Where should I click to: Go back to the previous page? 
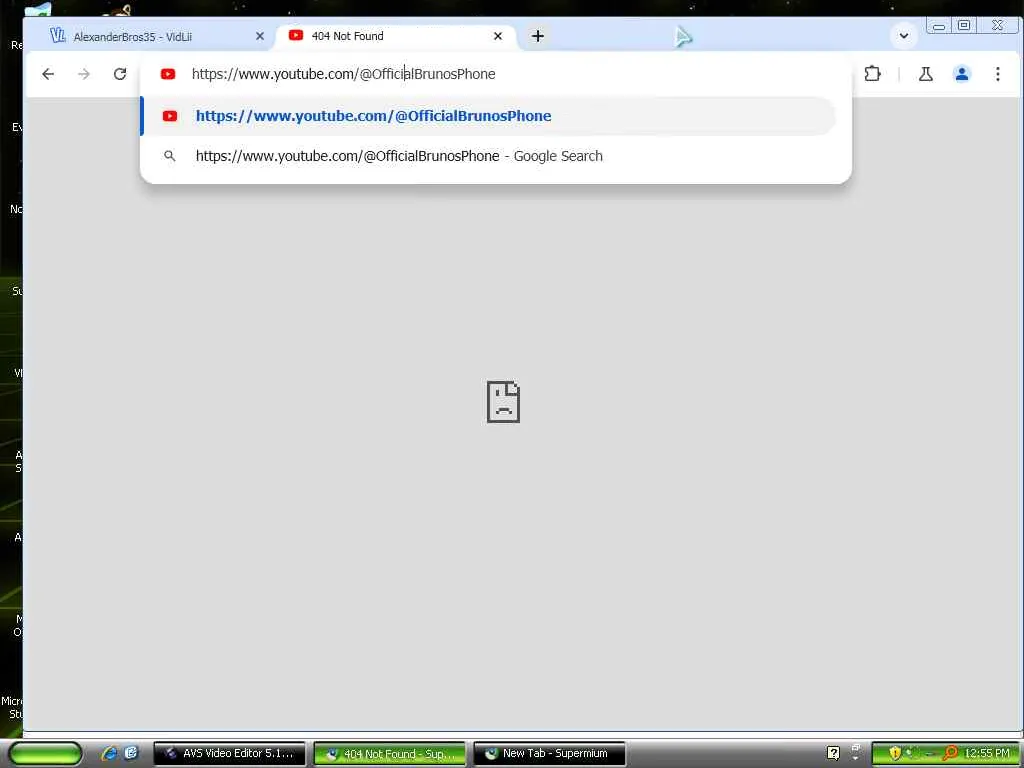pyautogui.click(x=48, y=74)
